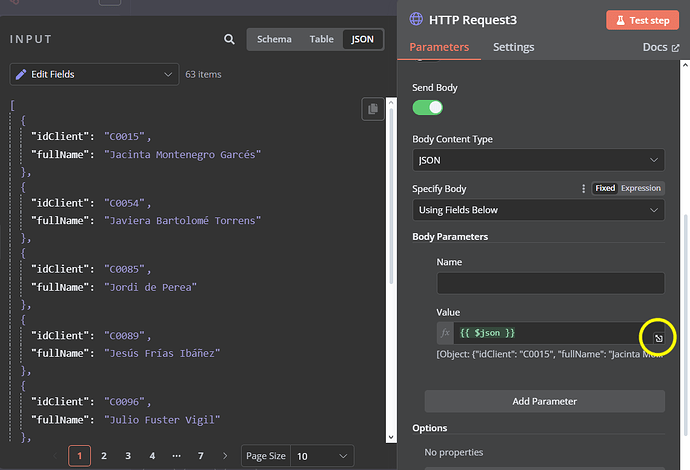Switch to the JSON view tab
Viewport: 690px width, 470px height.
(x=362, y=39)
